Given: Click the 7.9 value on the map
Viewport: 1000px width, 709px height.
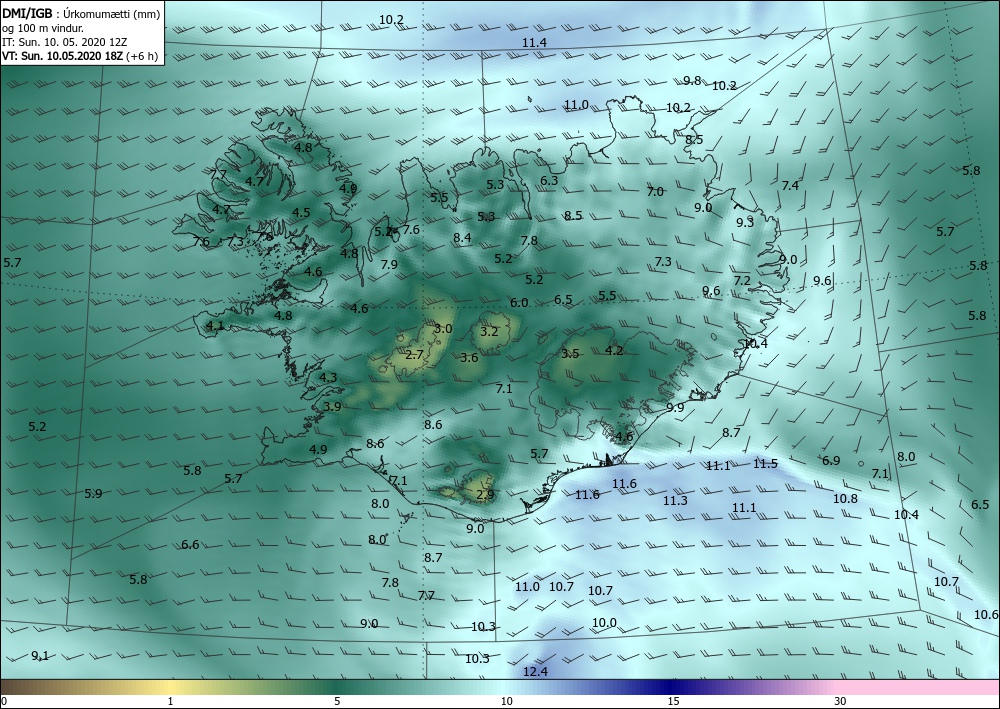Looking at the screenshot, I should [x=389, y=265].
